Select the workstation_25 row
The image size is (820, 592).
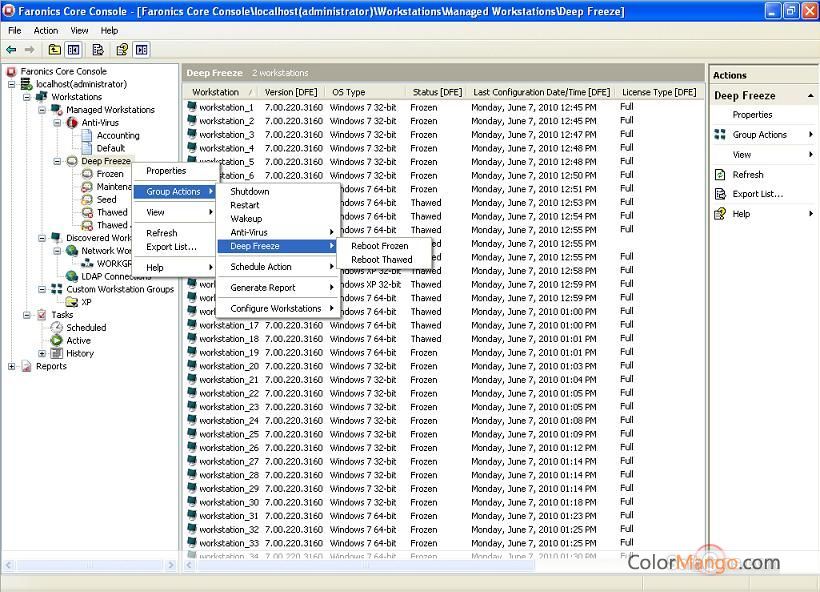(445, 434)
